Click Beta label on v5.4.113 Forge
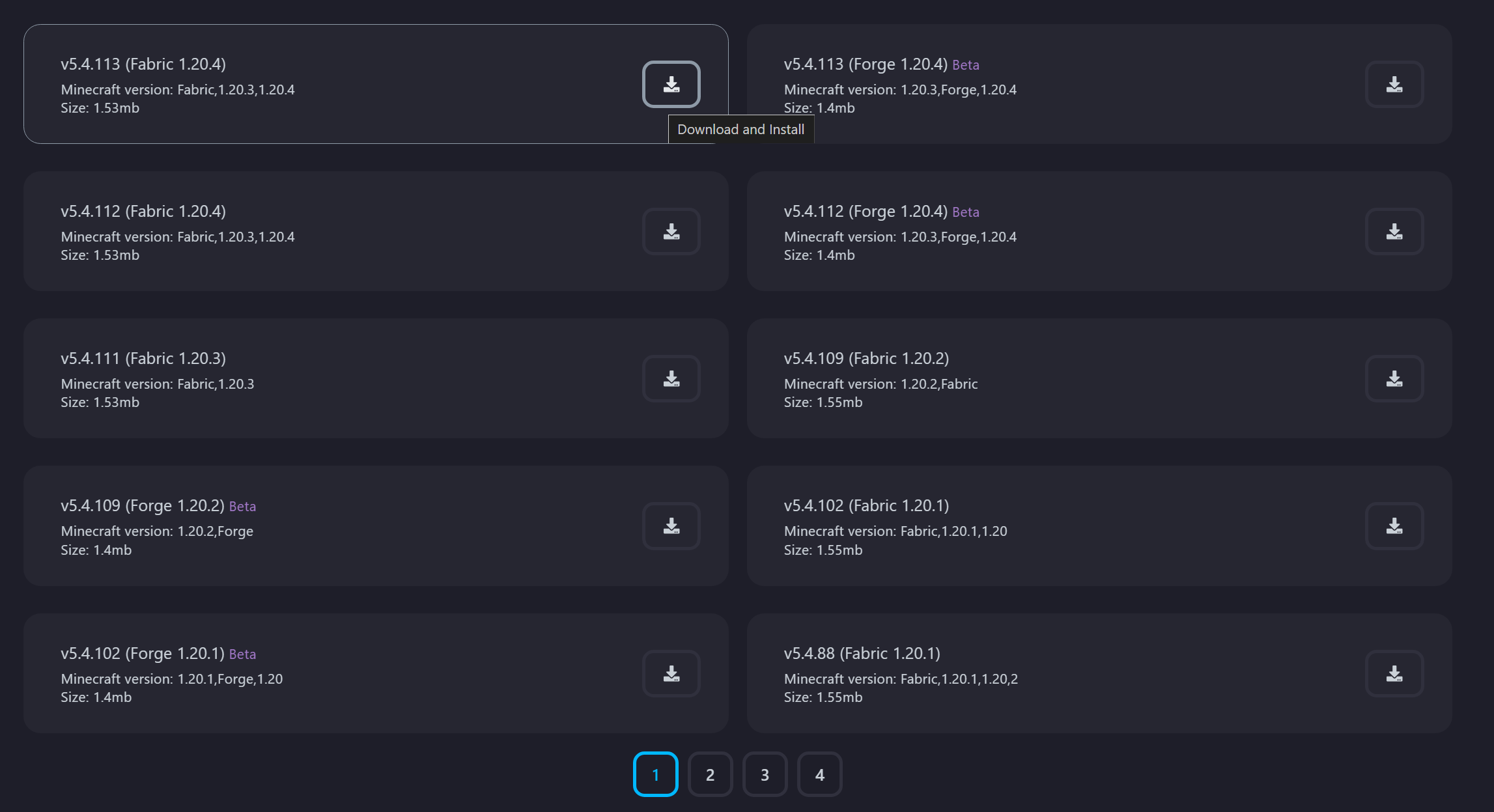1494x812 pixels. click(965, 65)
